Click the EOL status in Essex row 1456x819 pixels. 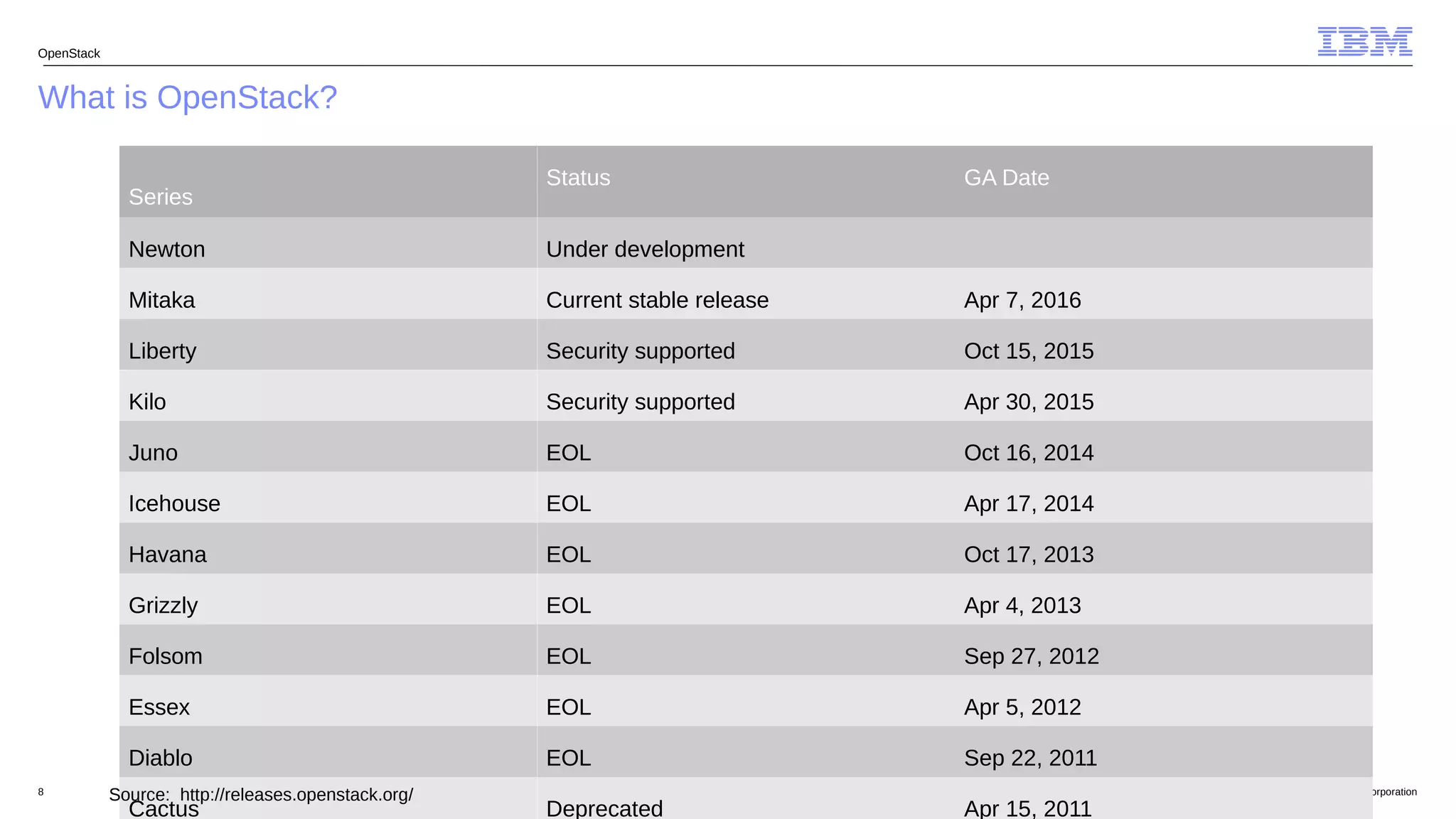(569, 707)
